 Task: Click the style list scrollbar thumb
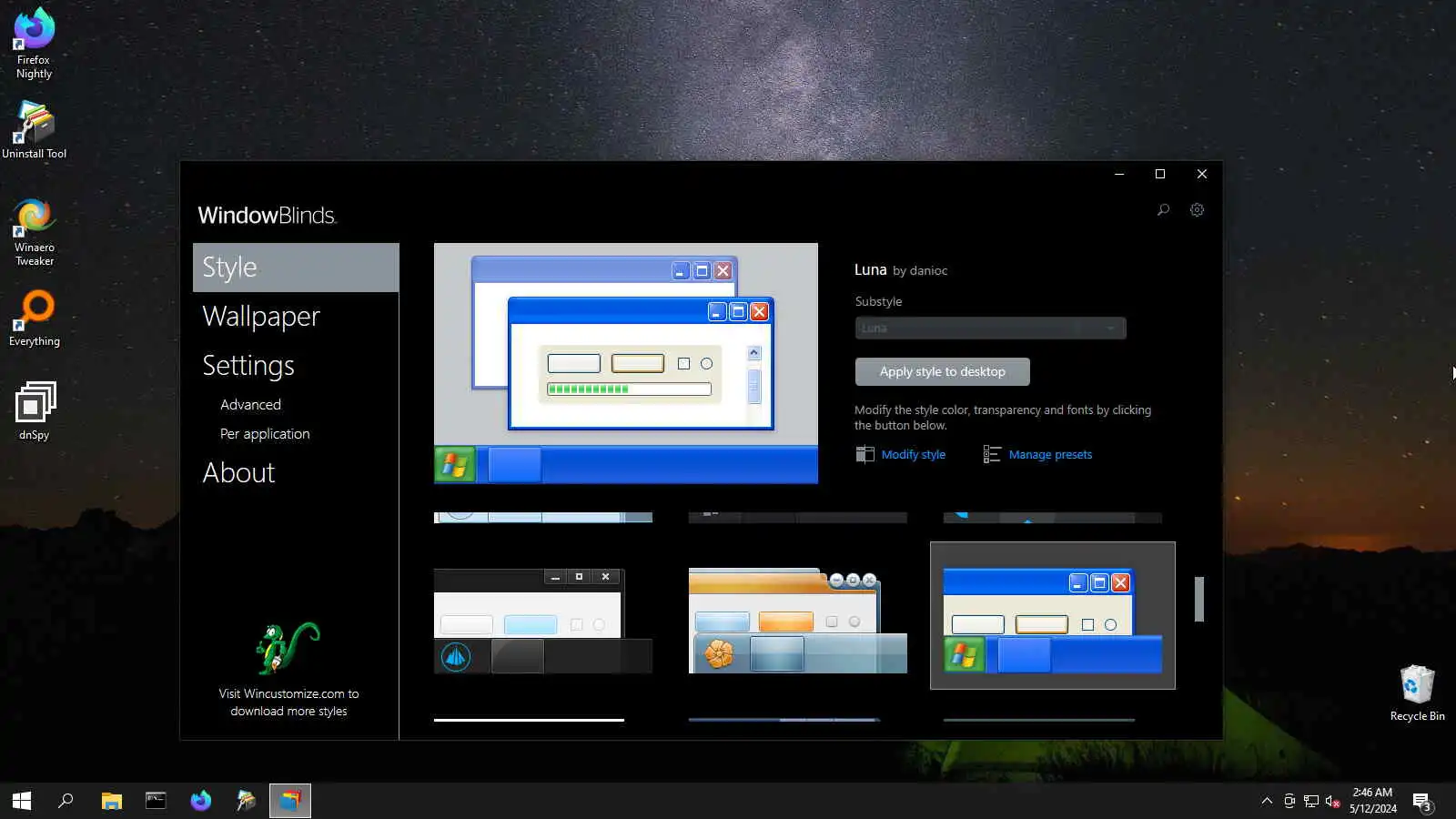[x=1198, y=599]
